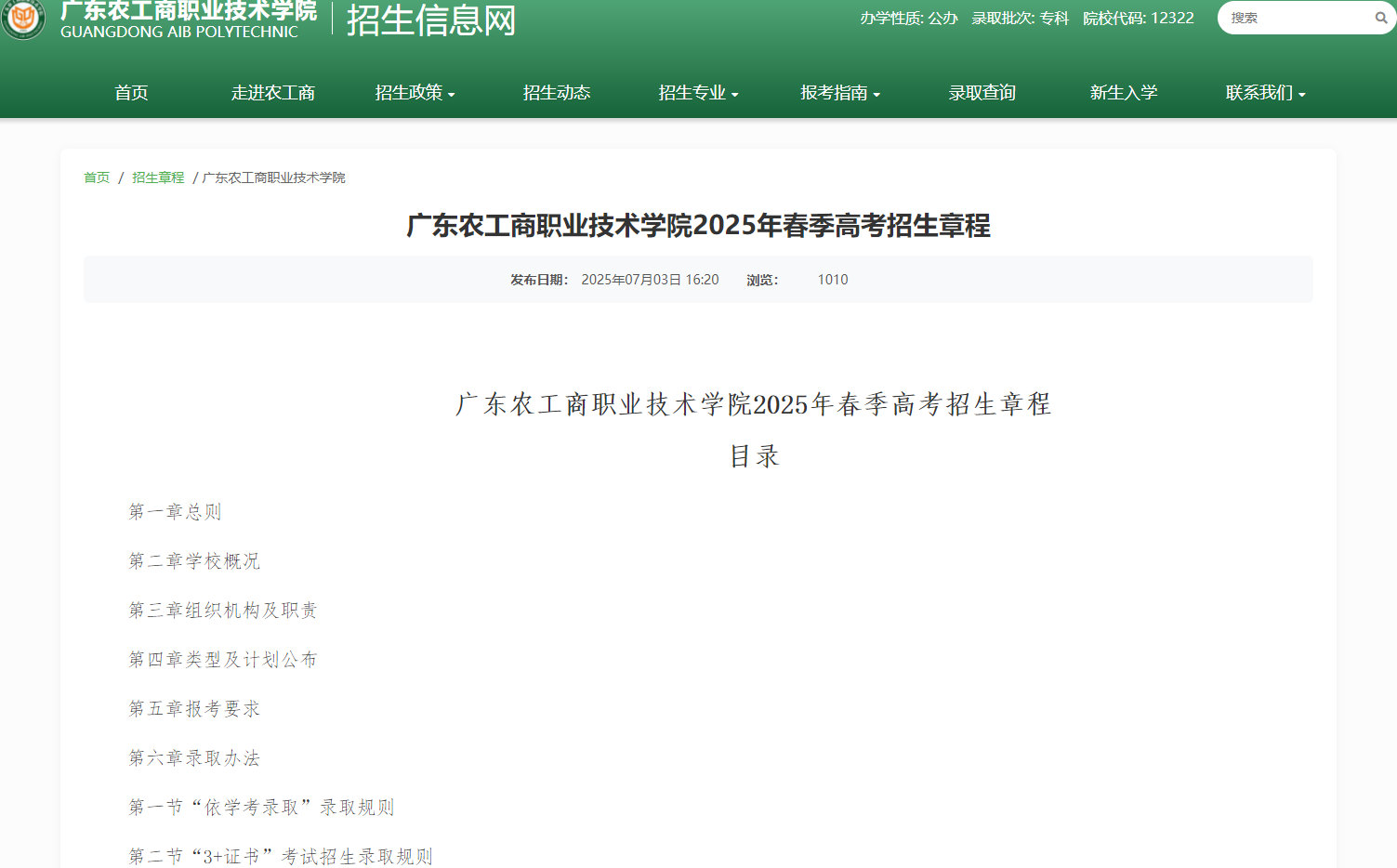Select 第四章类型及计划公布 link

(223, 659)
